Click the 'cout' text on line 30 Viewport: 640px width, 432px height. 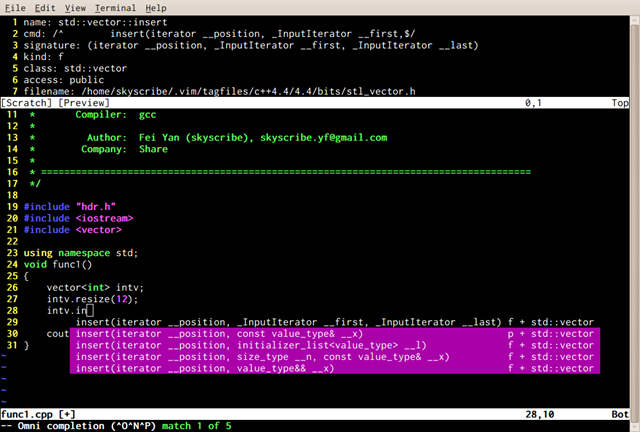(x=58, y=334)
